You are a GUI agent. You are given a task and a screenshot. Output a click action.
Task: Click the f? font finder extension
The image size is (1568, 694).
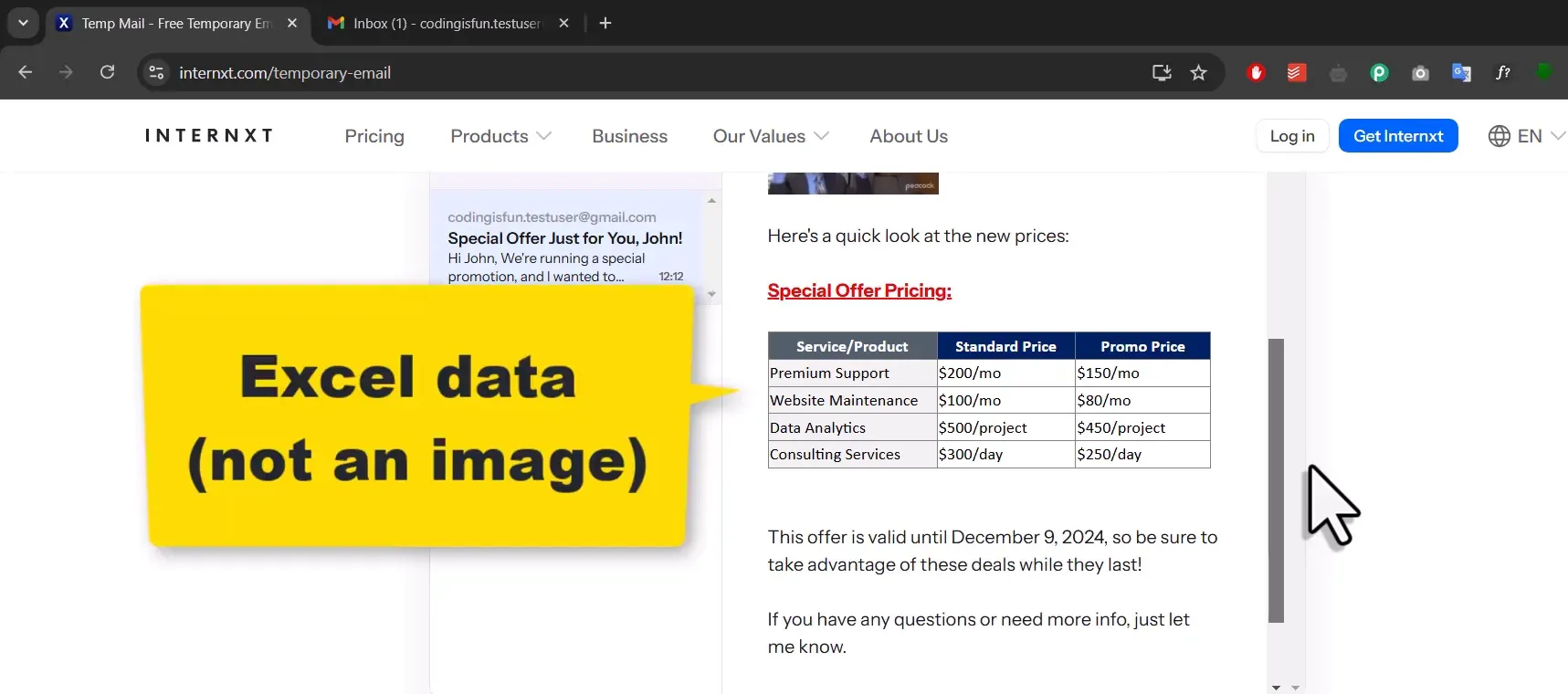point(1502,73)
